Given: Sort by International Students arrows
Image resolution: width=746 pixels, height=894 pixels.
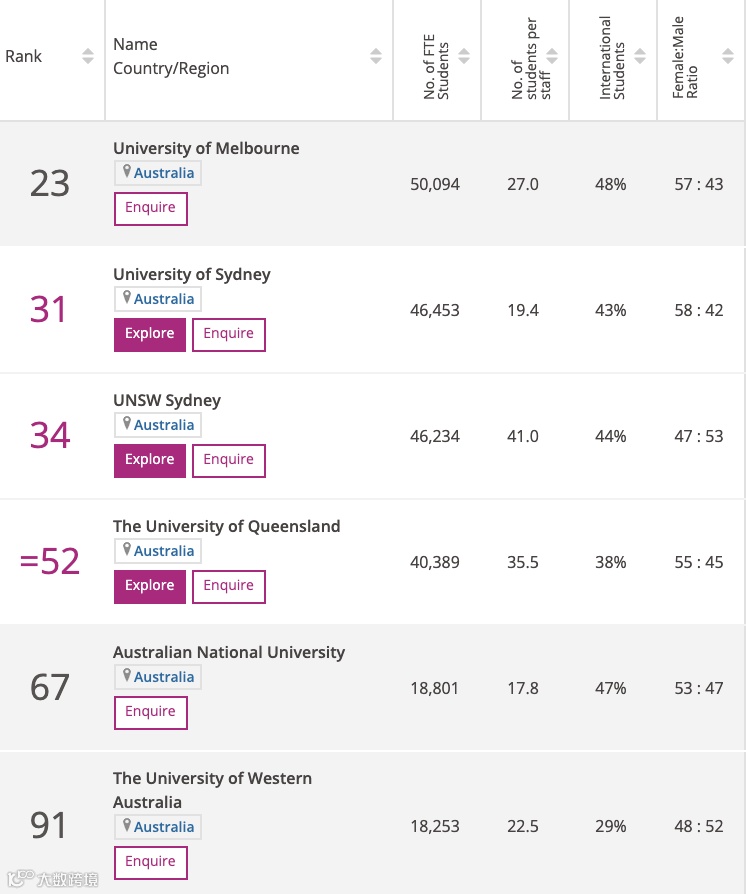Looking at the screenshot, I should [640, 56].
